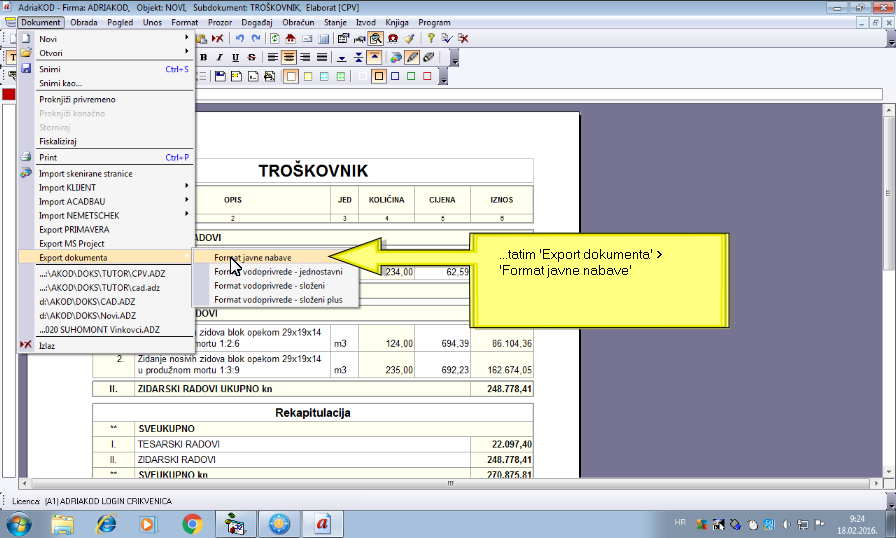This screenshot has width=896, height=538.
Task: Click the empty formula input field
Action: point(539,94)
